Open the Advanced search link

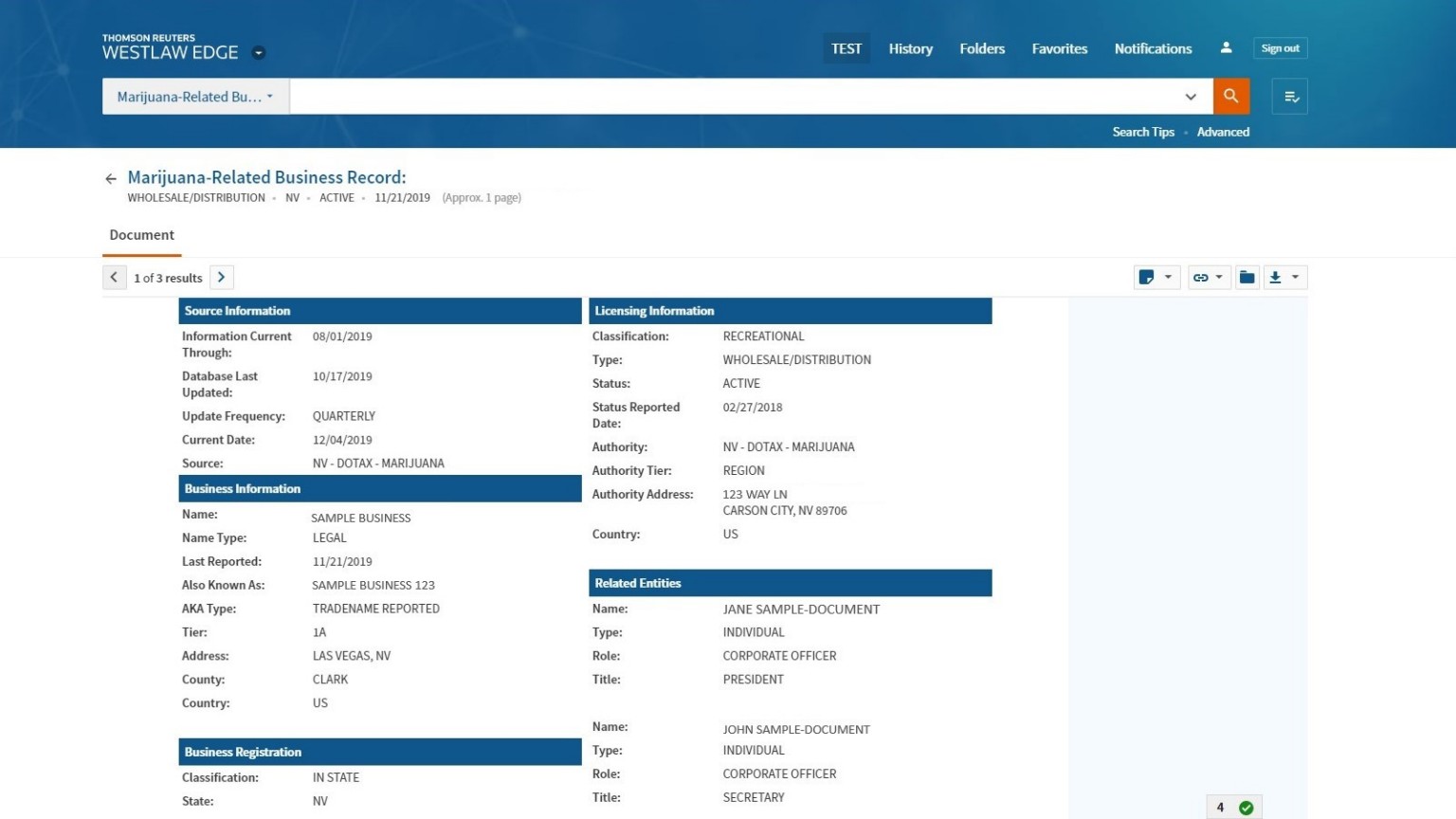coord(1223,132)
